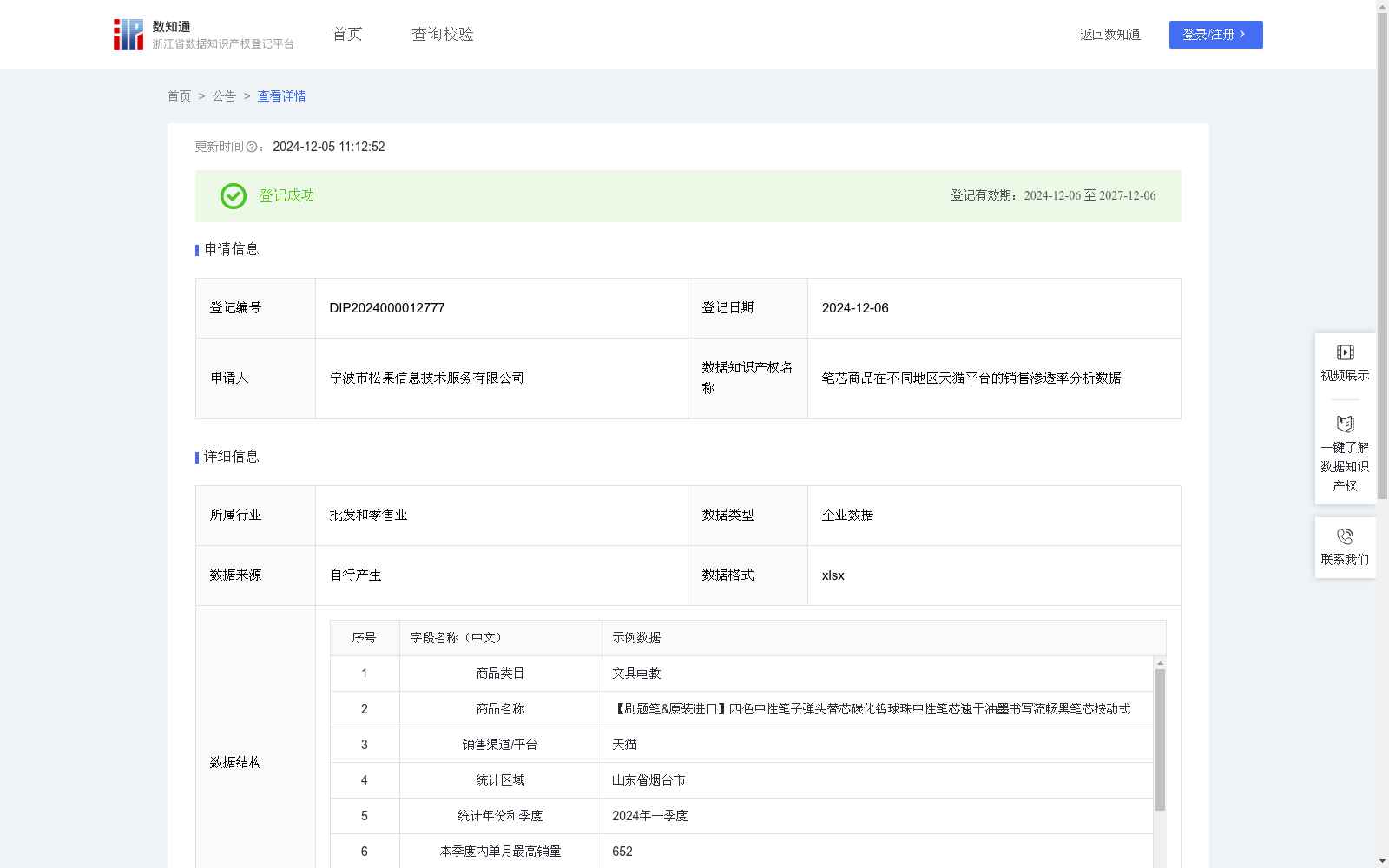Viewport: 1389px width, 868px height.
Task: Click the 数据知识产权名称 label cell
Action: [748, 378]
